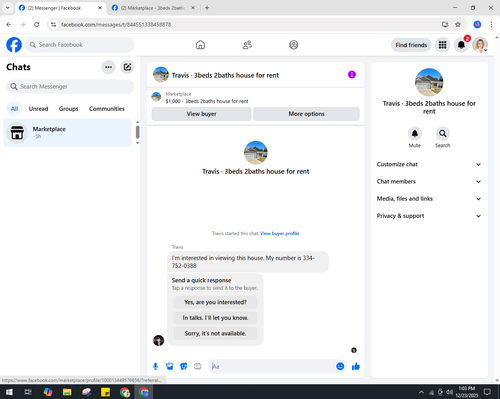Open the Facebook logo home link

click(x=14, y=45)
